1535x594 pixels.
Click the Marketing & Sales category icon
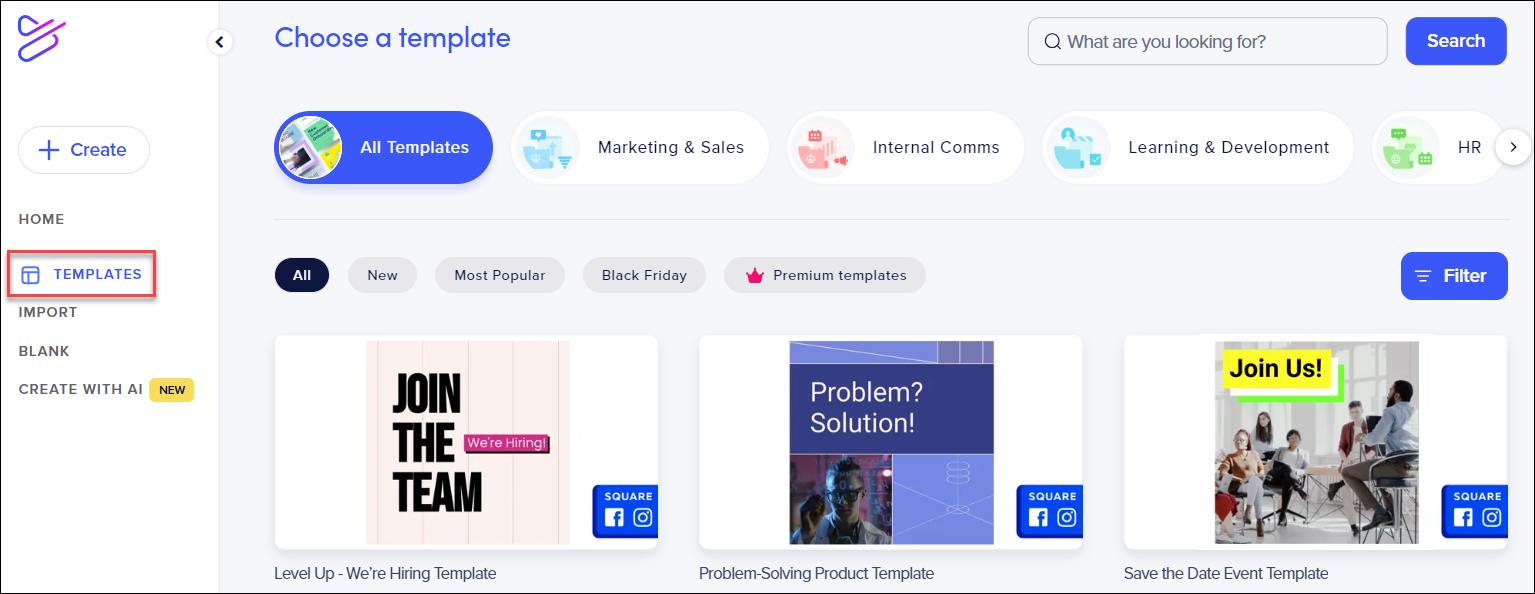(546, 148)
